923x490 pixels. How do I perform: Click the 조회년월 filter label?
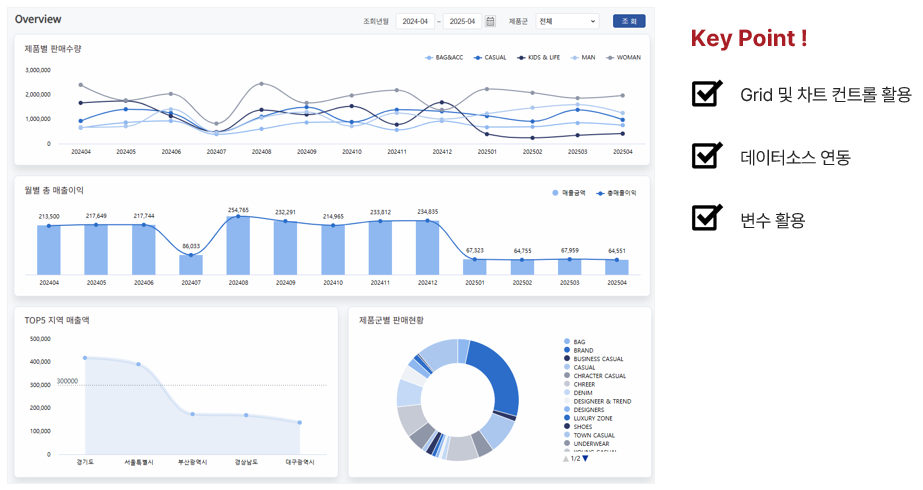click(x=376, y=21)
